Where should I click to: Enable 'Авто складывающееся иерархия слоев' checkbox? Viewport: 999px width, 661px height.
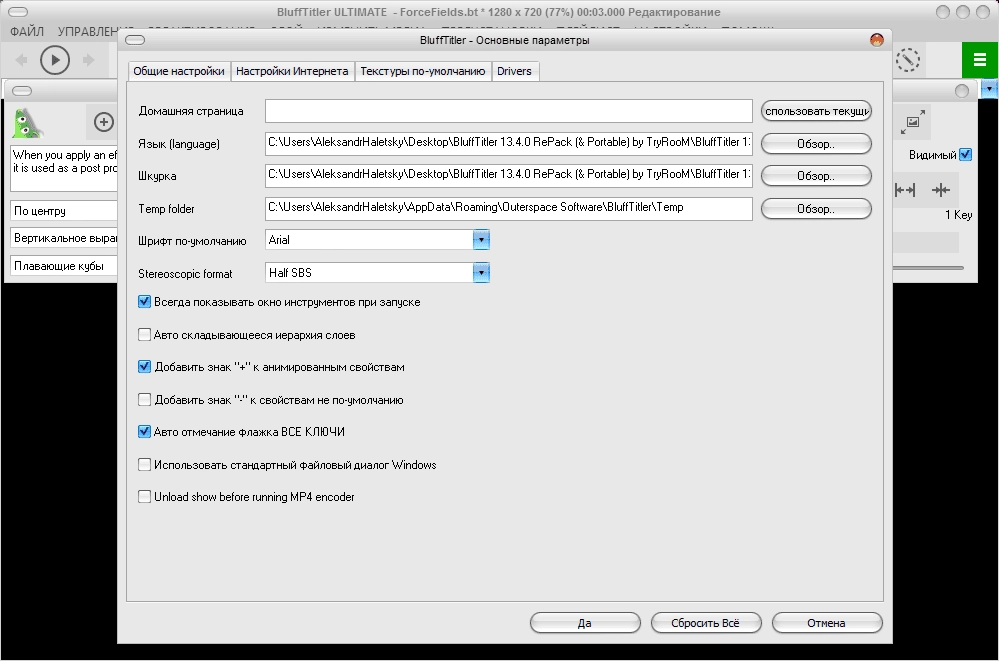tap(145, 335)
